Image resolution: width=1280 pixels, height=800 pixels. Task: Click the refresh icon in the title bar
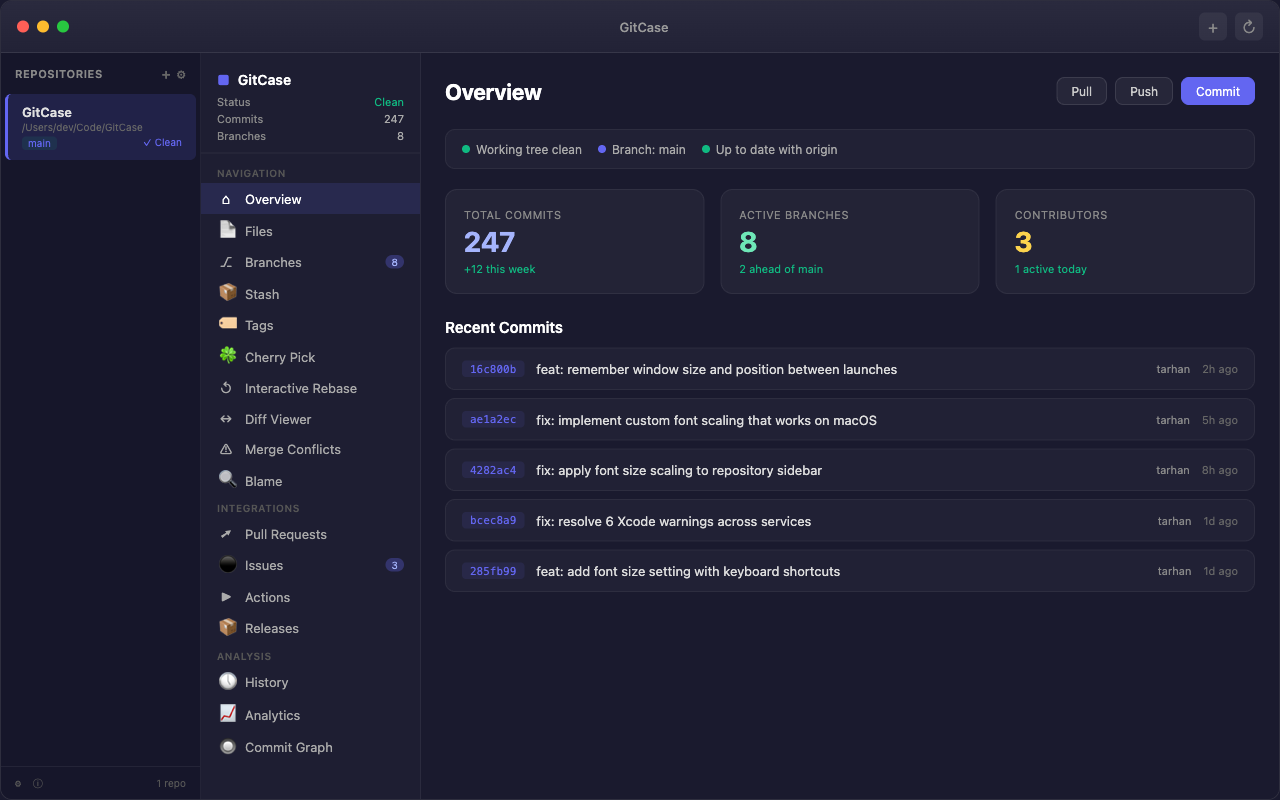point(1248,26)
